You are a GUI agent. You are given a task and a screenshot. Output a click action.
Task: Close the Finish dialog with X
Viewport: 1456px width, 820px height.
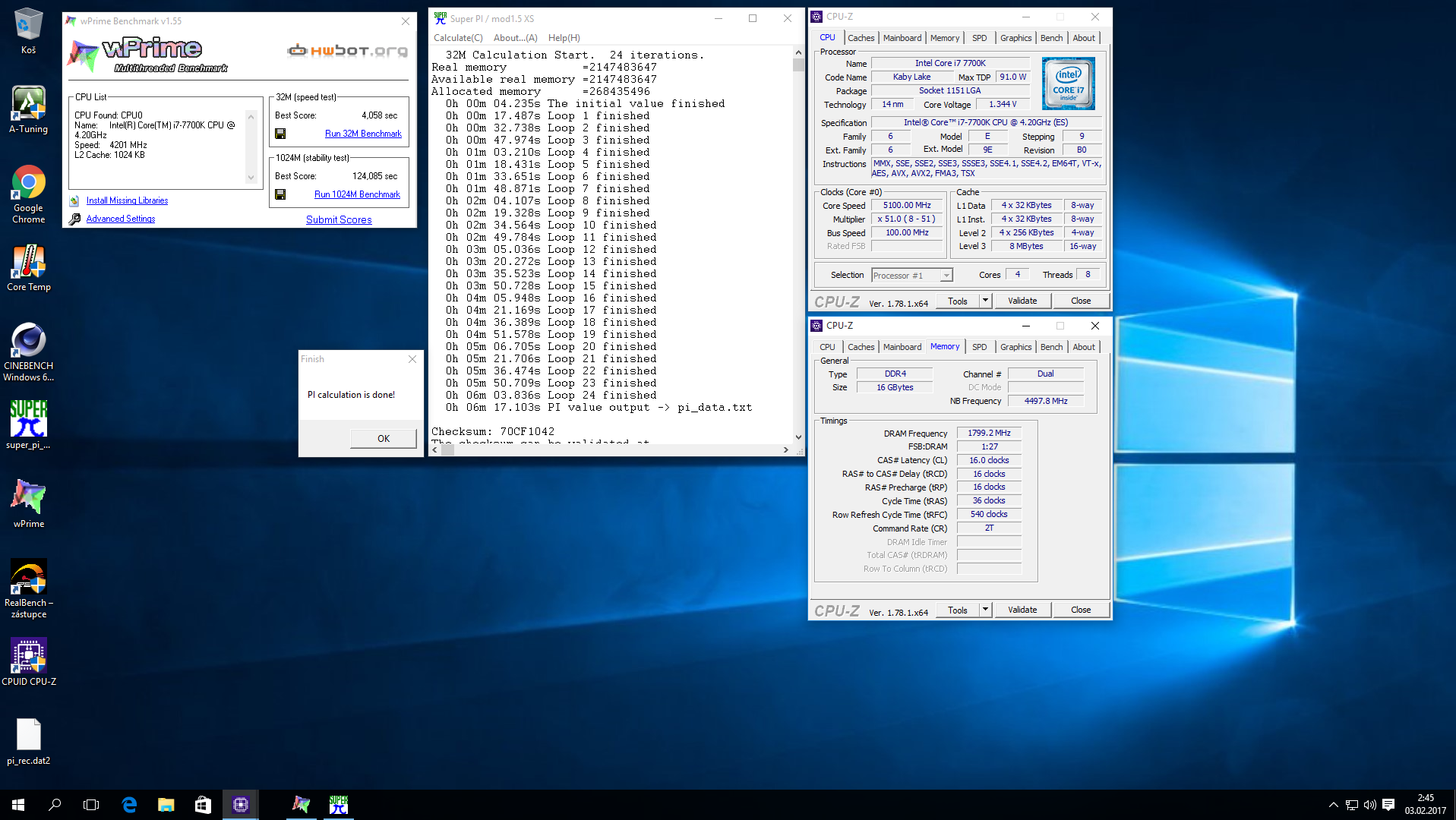coord(412,359)
